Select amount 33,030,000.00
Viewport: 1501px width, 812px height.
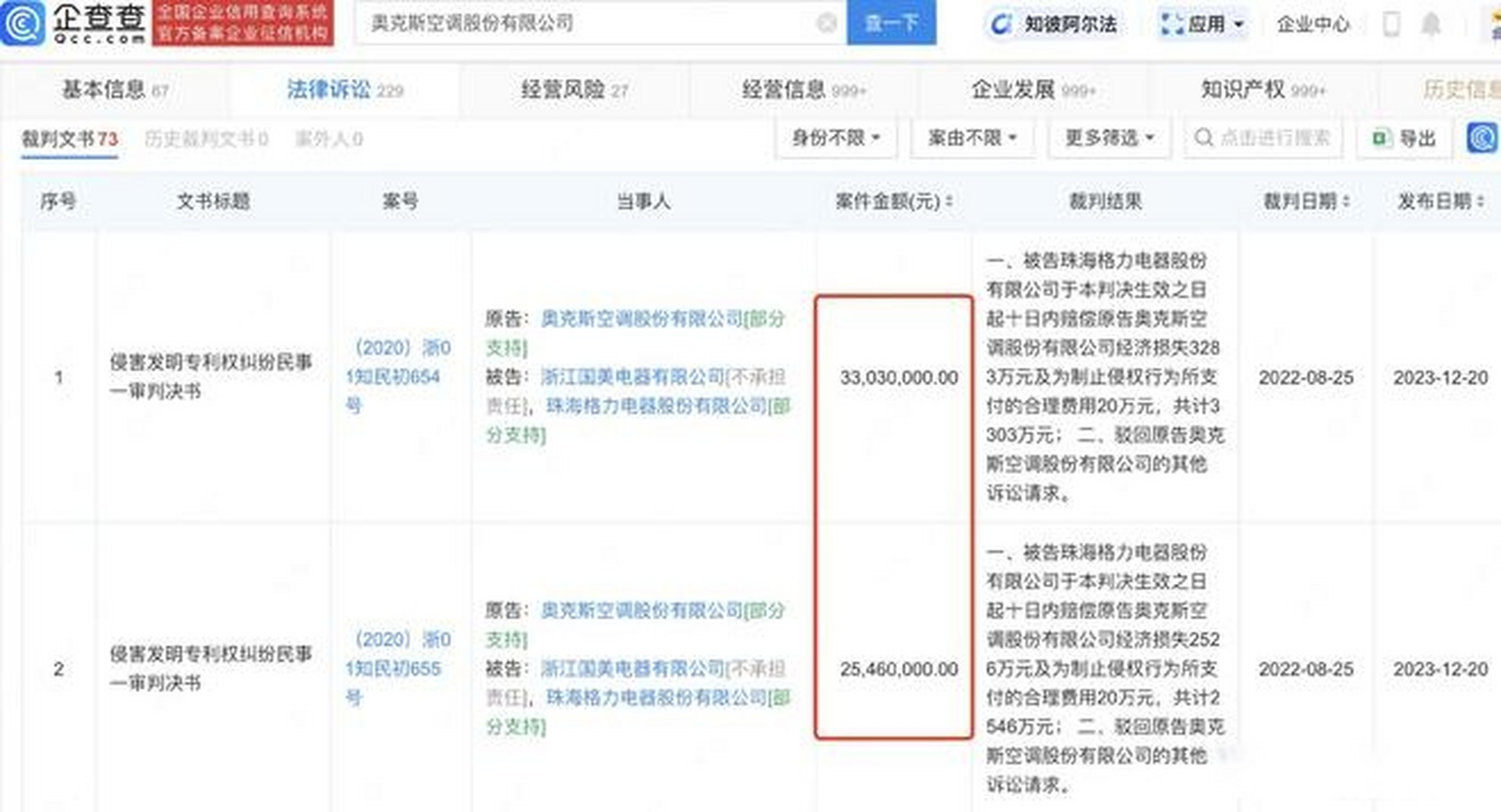pos(899,378)
